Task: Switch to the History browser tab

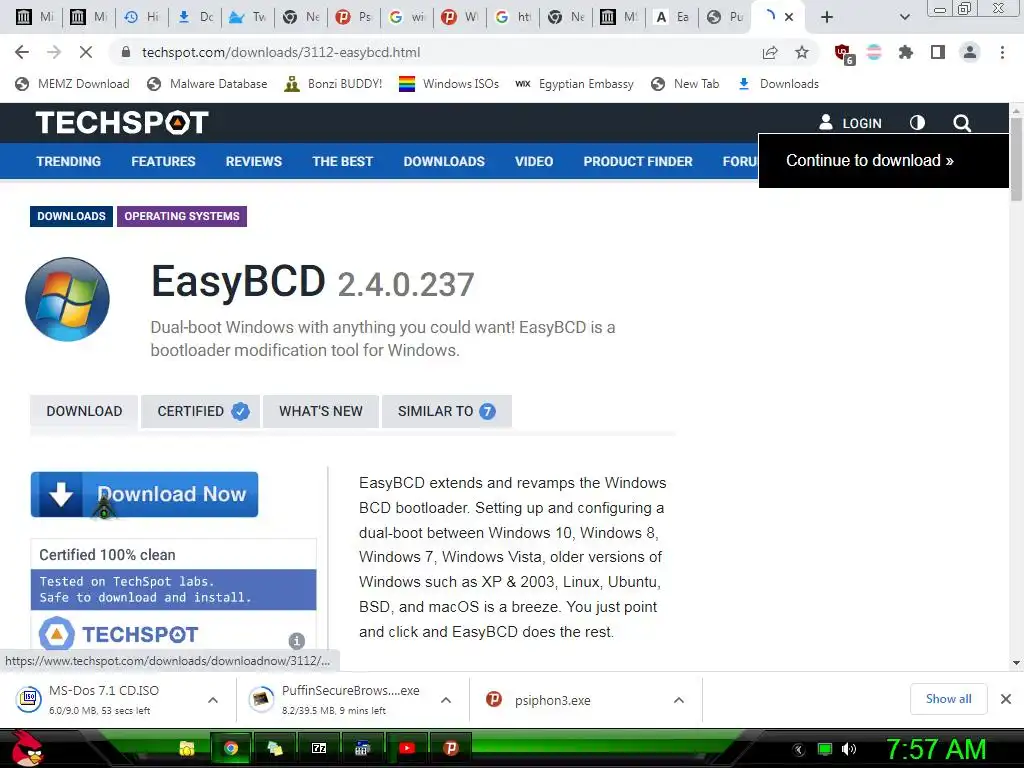Action: click(x=142, y=17)
